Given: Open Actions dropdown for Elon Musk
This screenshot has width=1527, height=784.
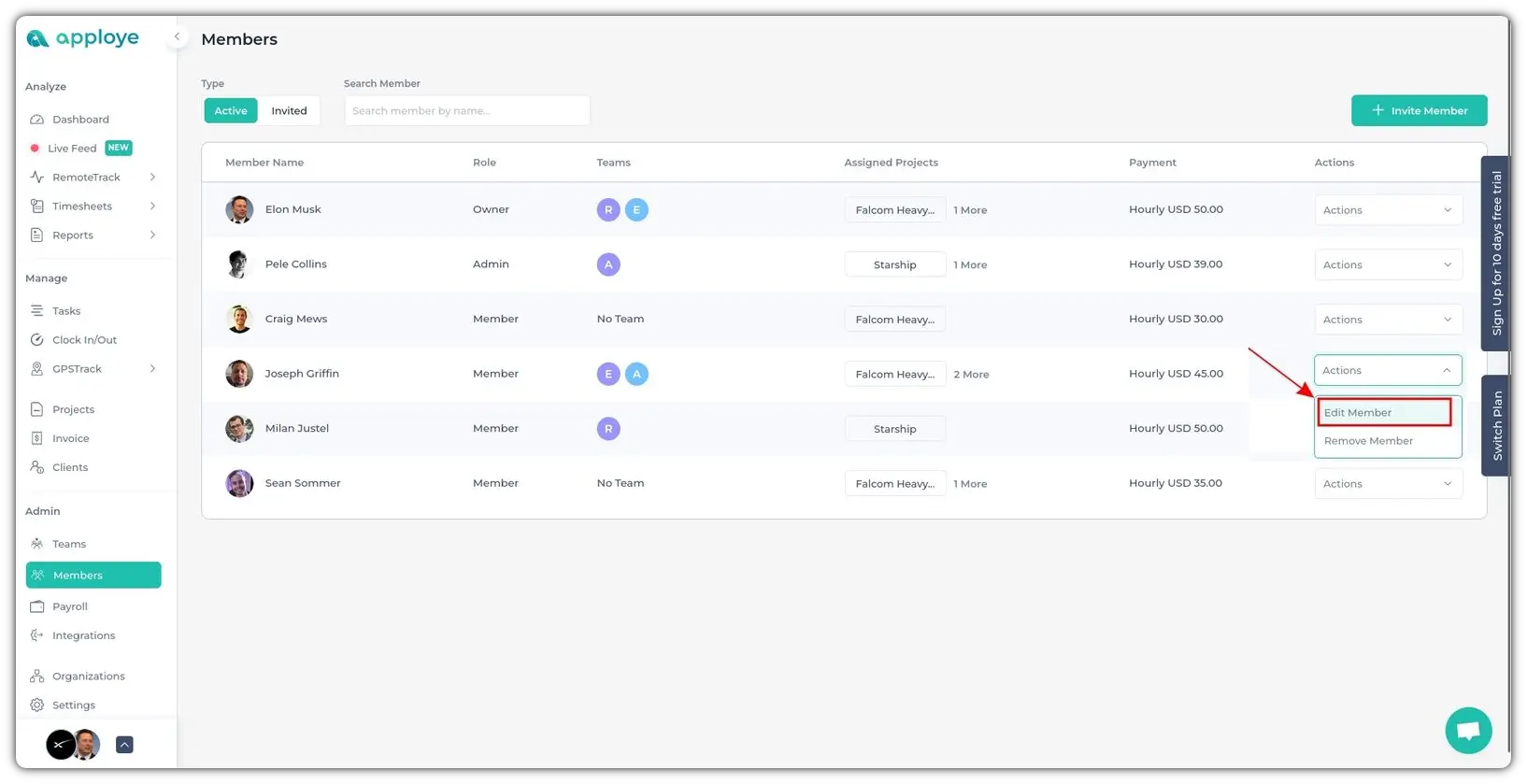Looking at the screenshot, I should [1387, 210].
